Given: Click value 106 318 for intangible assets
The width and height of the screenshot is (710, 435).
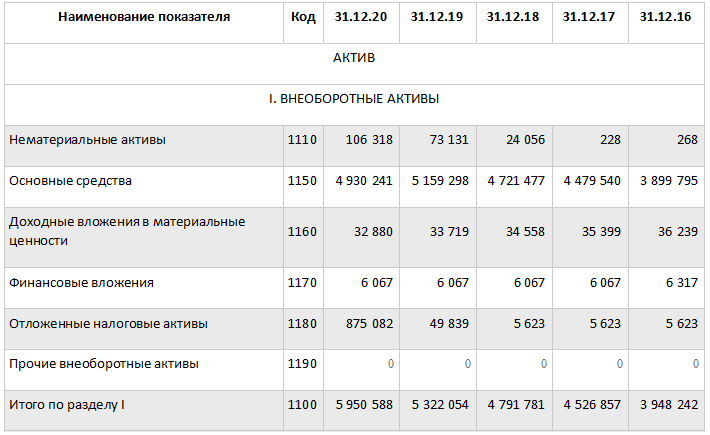Looking at the screenshot, I should [369, 140].
